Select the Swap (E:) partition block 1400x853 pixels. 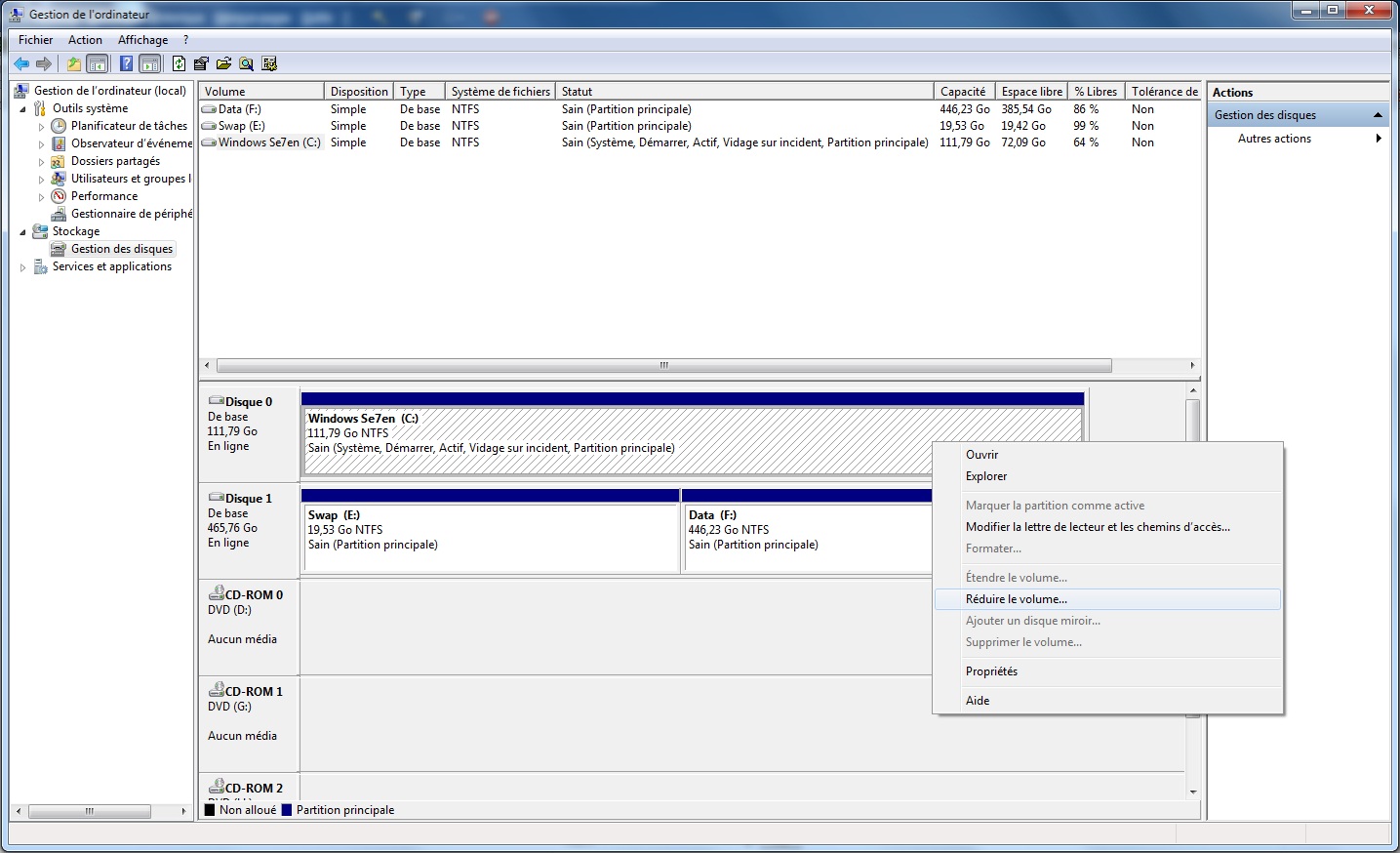[x=490, y=537]
